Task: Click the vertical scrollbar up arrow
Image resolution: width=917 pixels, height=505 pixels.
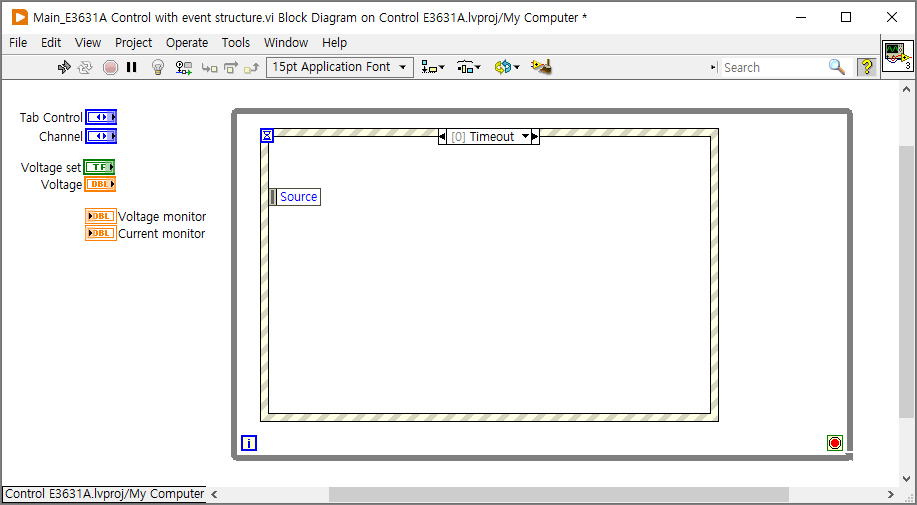Action: coord(906,89)
